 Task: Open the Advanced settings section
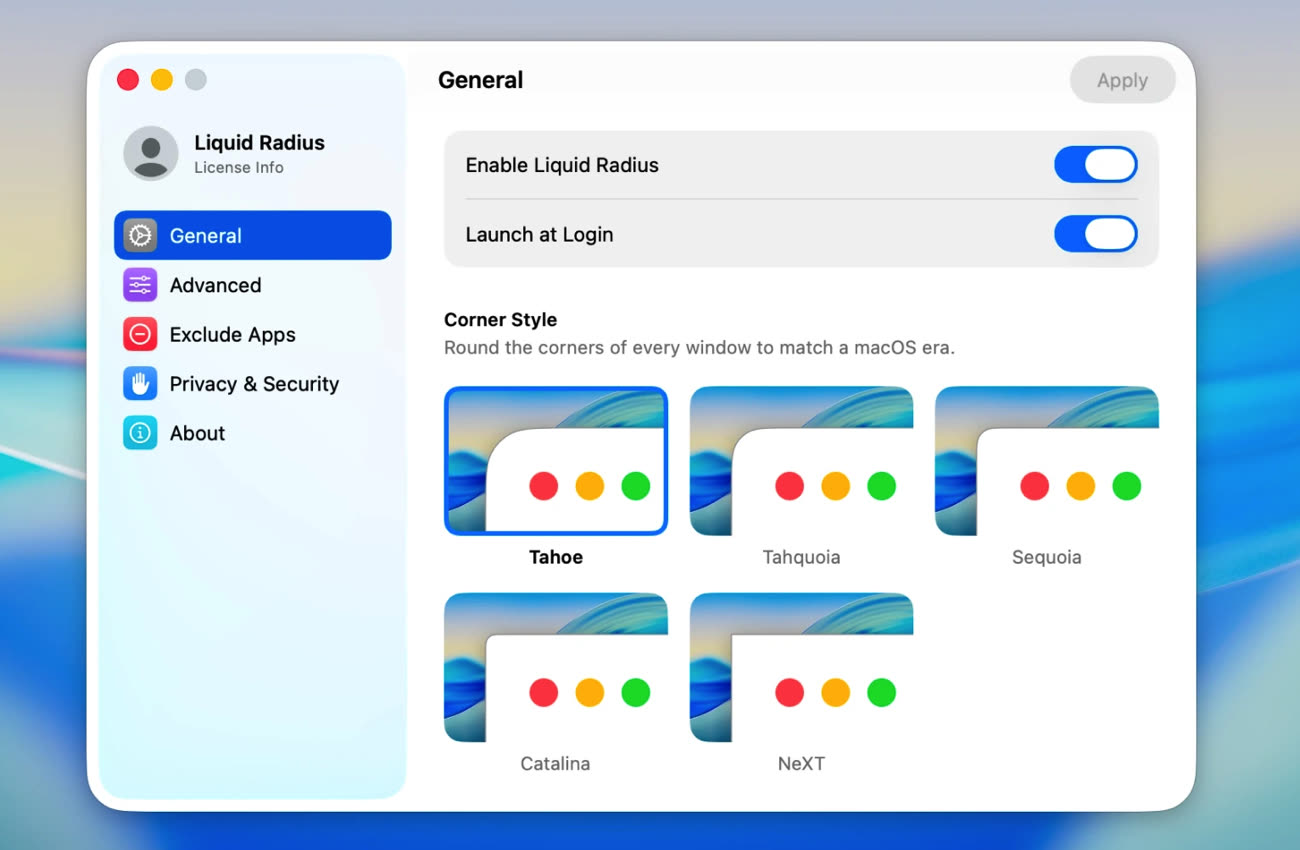(253, 285)
